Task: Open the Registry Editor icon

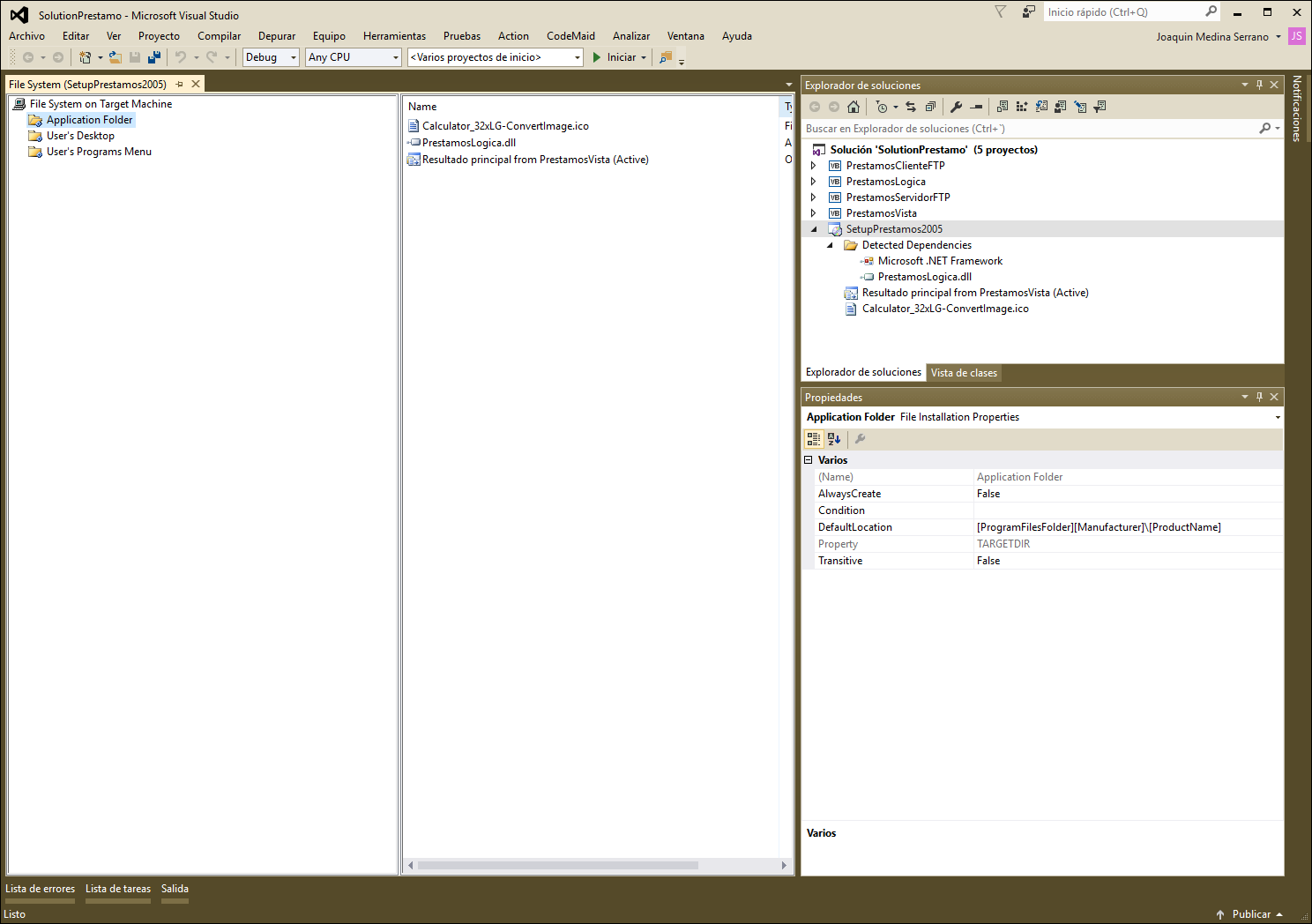Action: [1022, 107]
